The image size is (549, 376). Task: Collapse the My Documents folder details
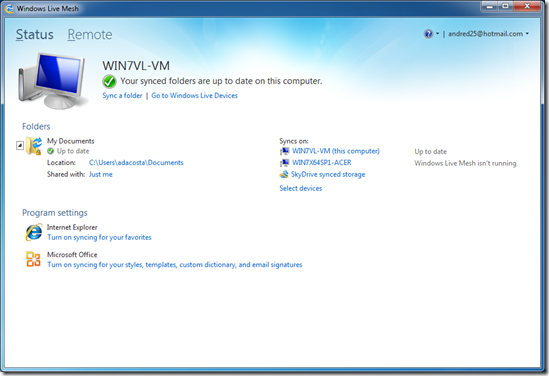pos(20,145)
